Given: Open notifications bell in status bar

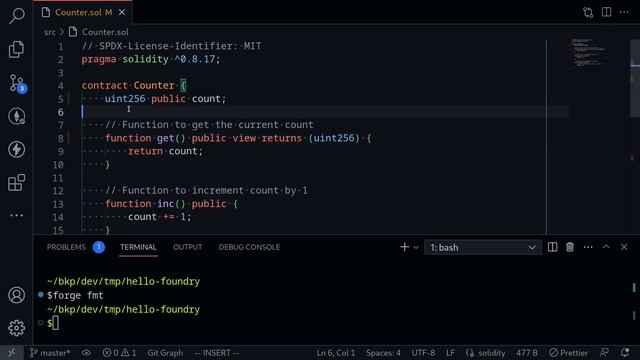Looking at the screenshot, I should (625, 353).
